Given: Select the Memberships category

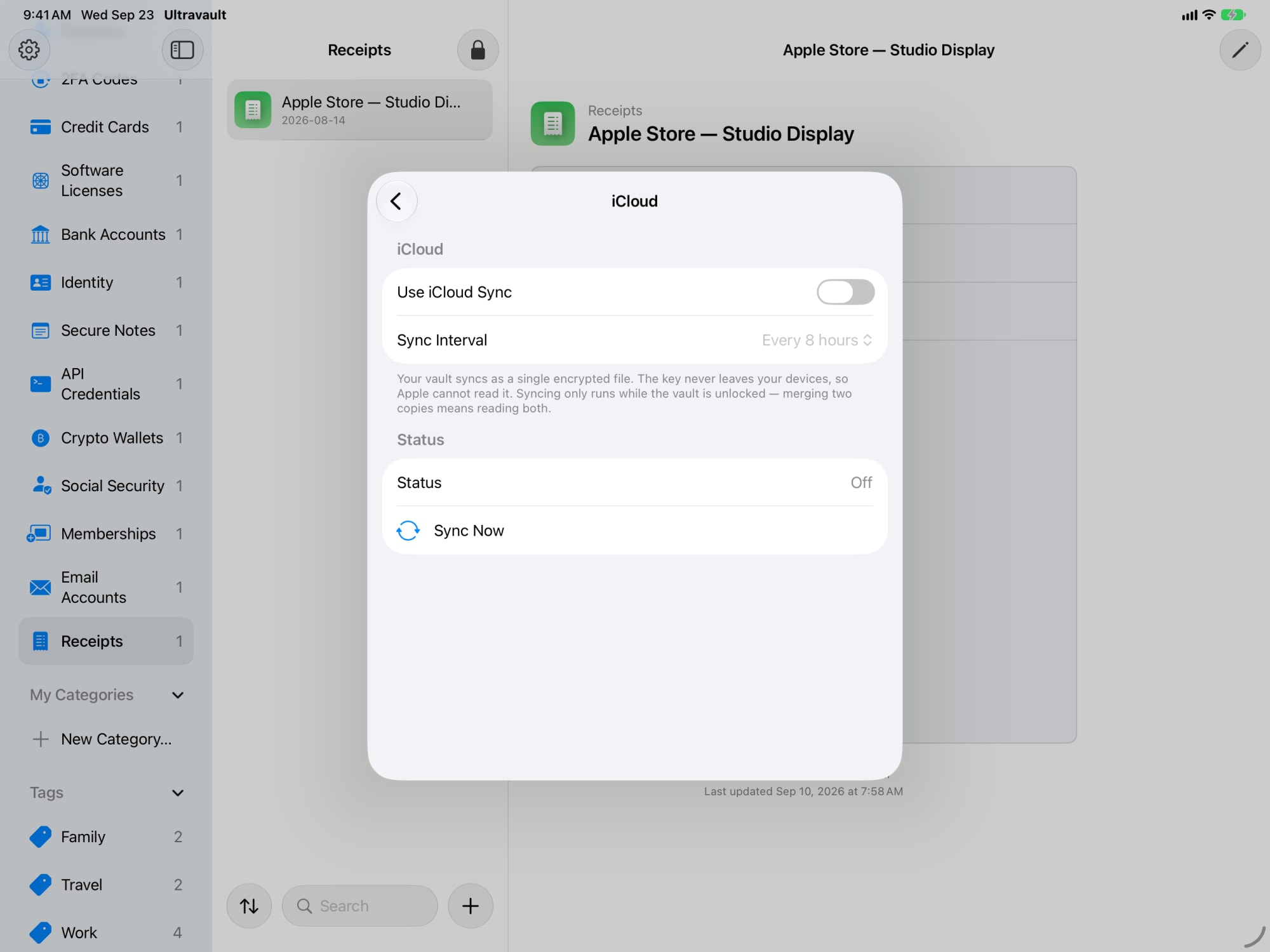Looking at the screenshot, I should coord(106,534).
